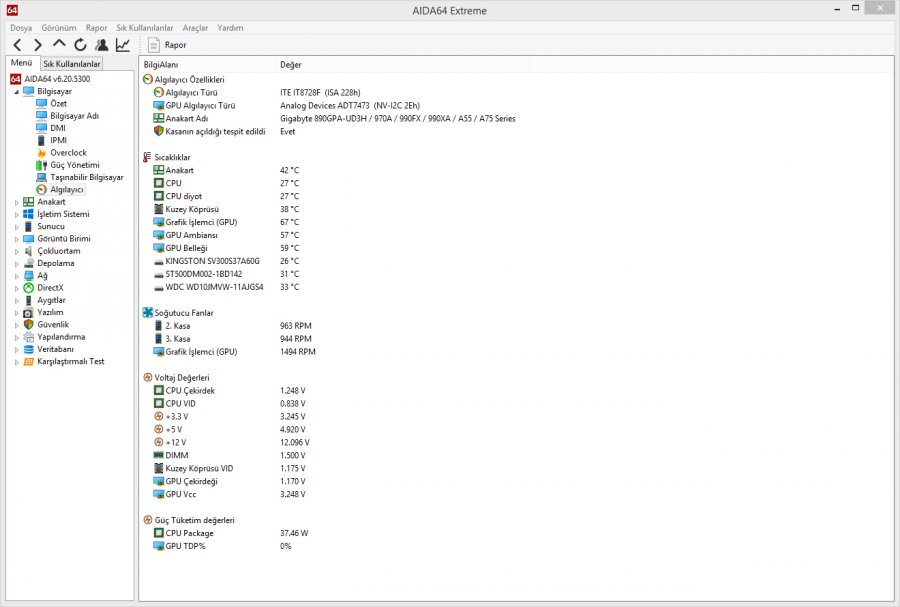The height and width of the screenshot is (607, 900).
Task: Click the DIMM memory module icon
Action: (x=159, y=456)
